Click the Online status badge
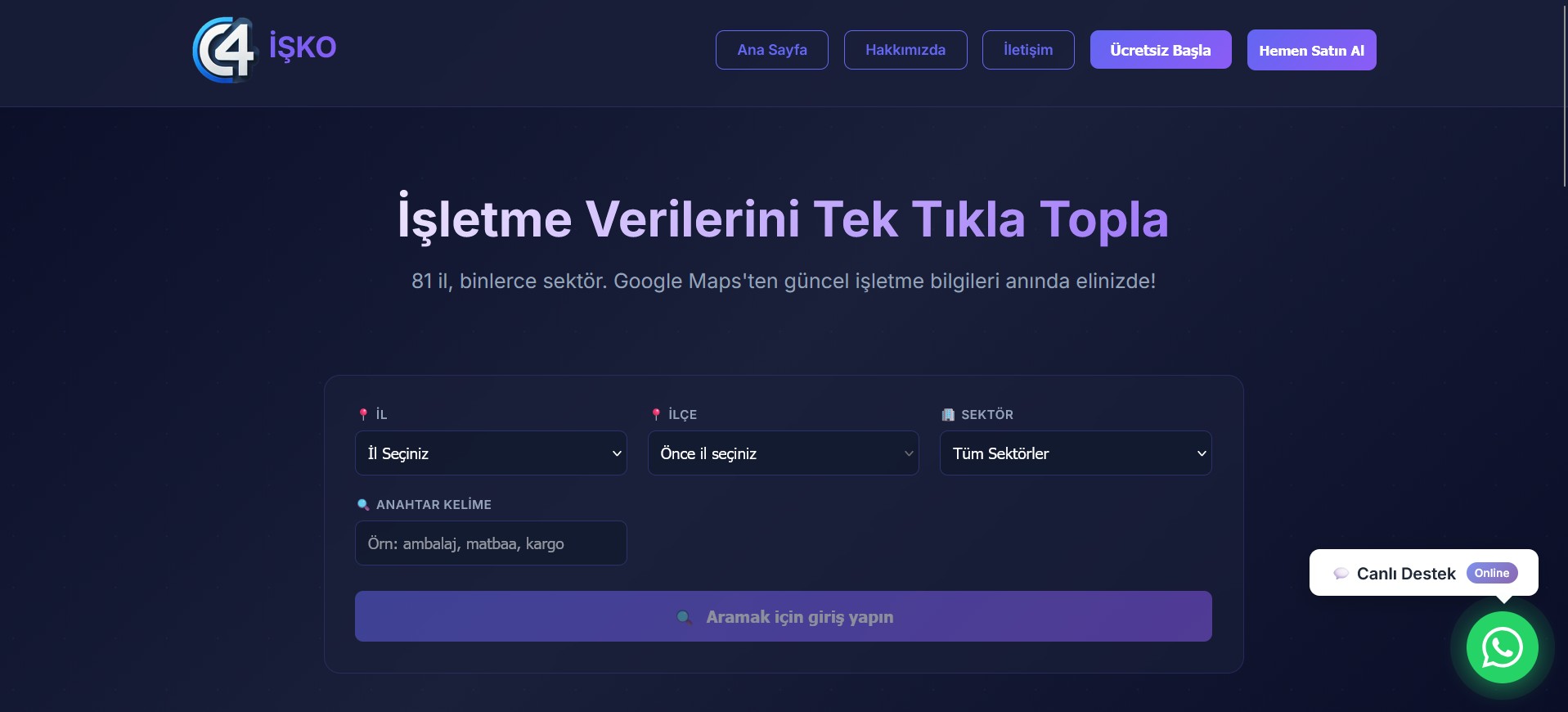The width and height of the screenshot is (1568, 712). pyautogui.click(x=1492, y=573)
